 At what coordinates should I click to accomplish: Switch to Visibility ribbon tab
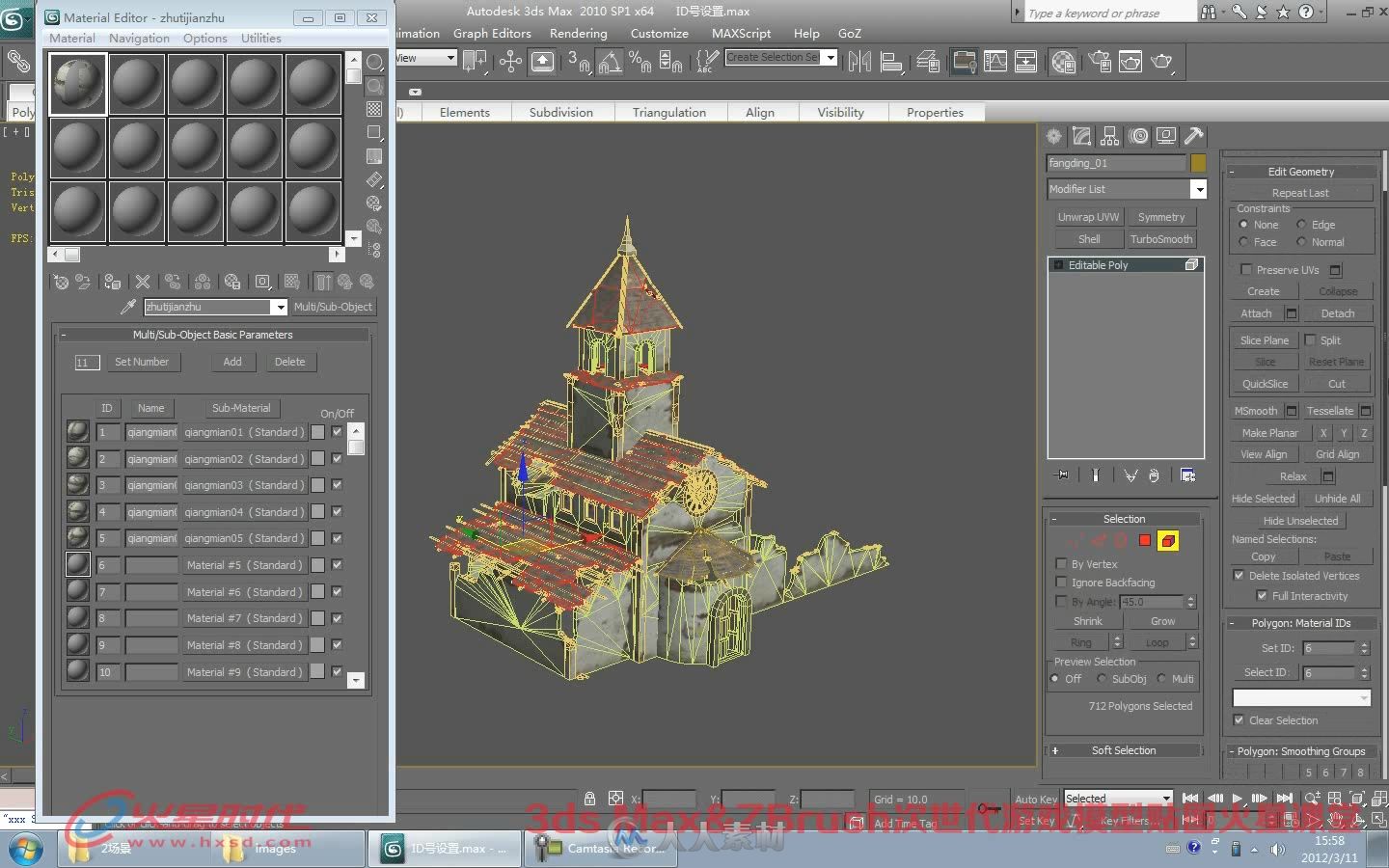(x=840, y=113)
